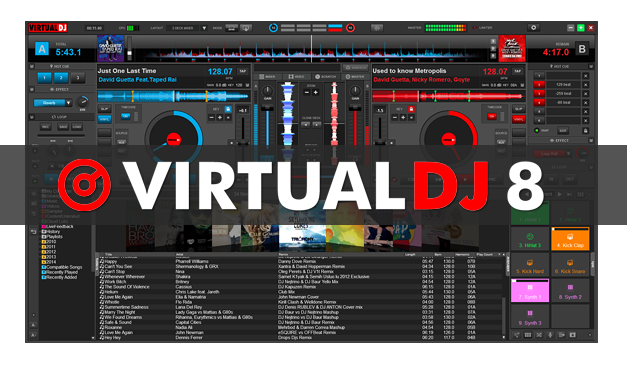Trigger the Kick Hard sampler pad
The height and width of the screenshot is (367, 627).
(x=530, y=265)
